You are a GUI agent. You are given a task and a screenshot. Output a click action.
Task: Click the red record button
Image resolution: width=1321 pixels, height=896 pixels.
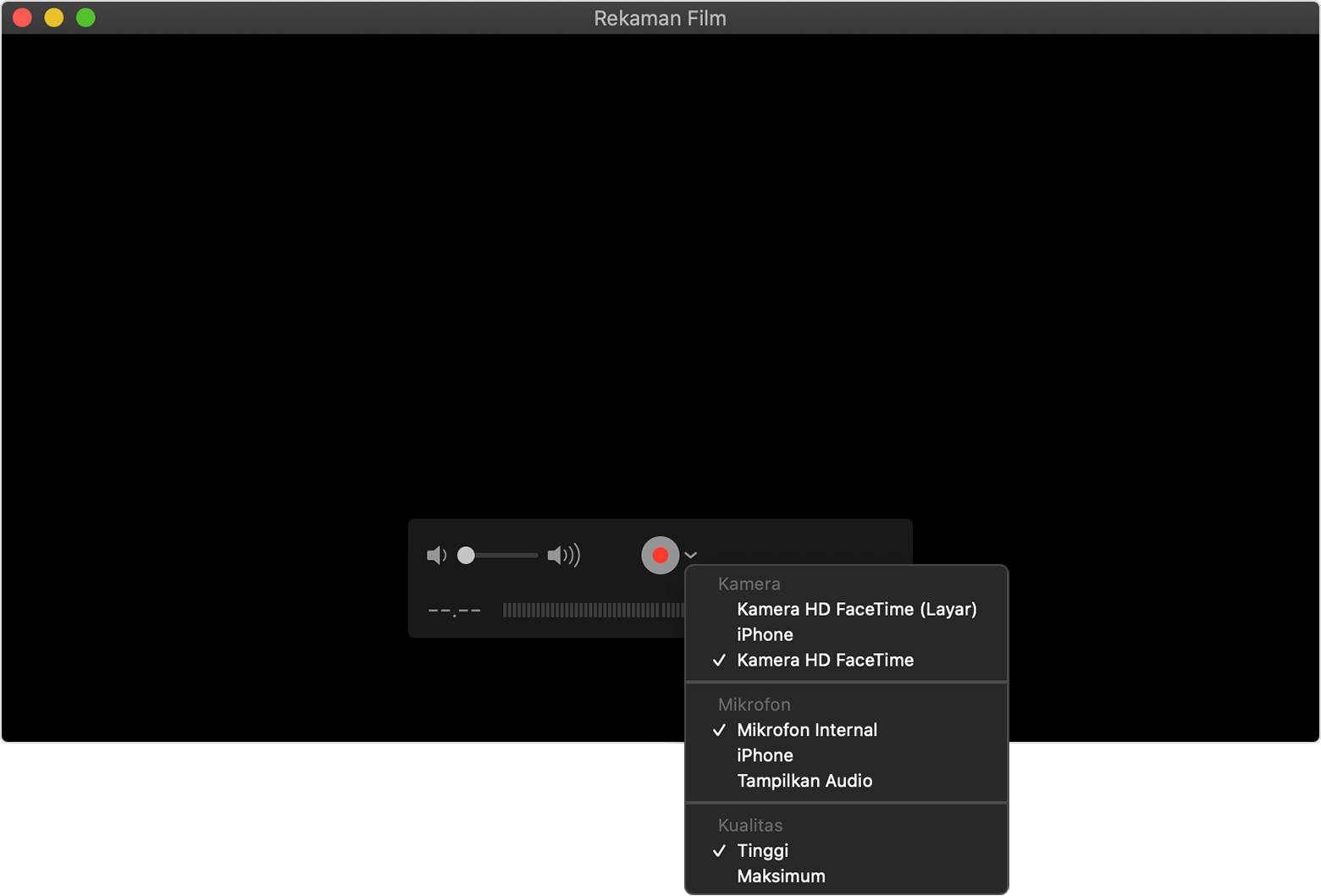point(660,556)
